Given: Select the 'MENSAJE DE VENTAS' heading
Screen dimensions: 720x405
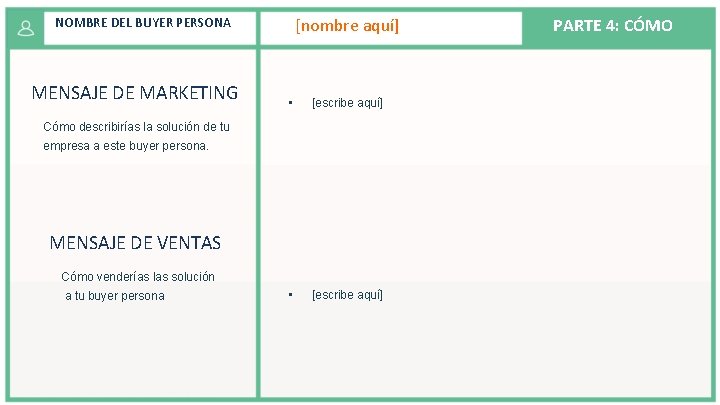Looking at the screenshot, I should point(135,242).
